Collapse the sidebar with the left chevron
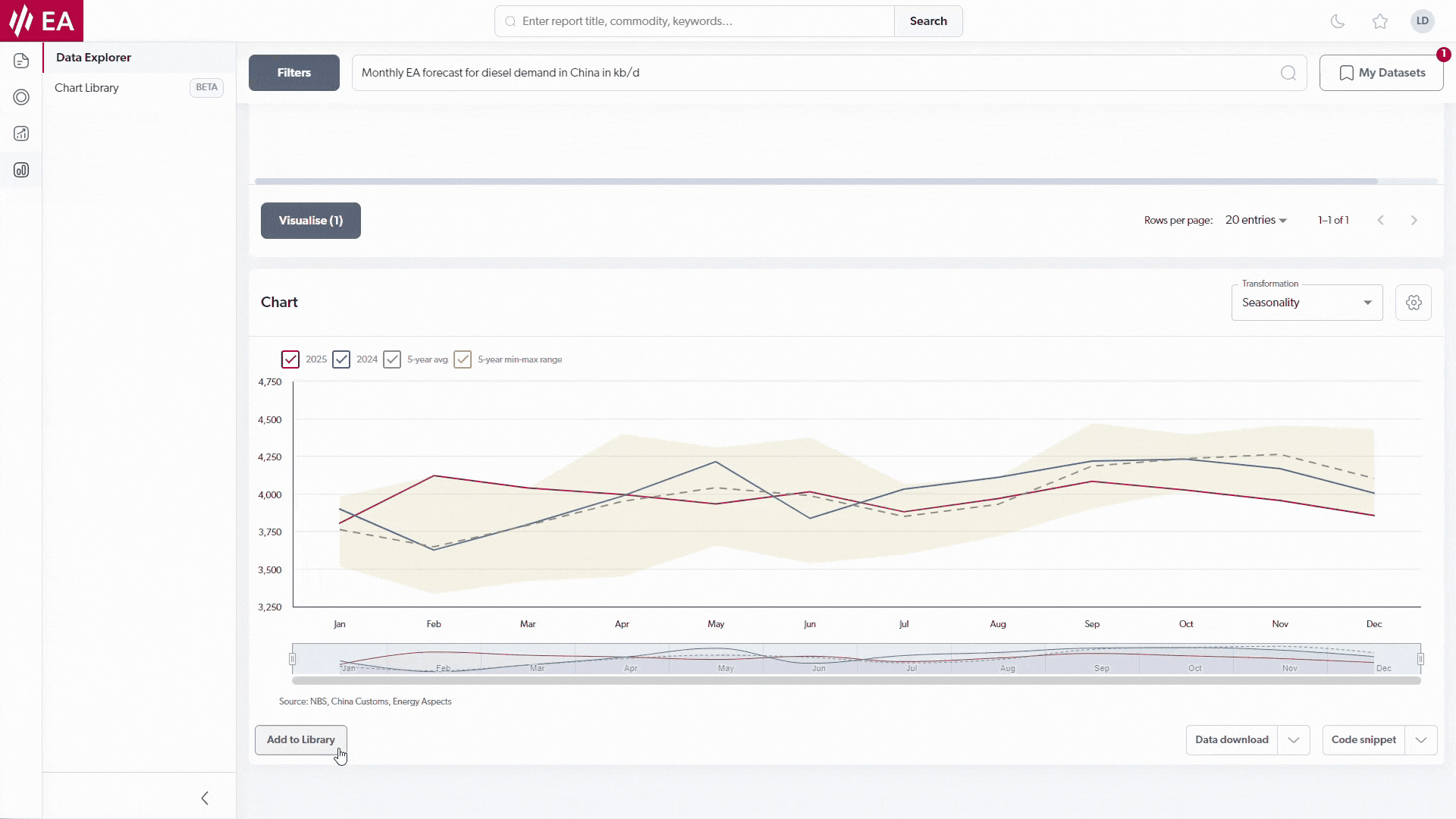 [205, 798]
